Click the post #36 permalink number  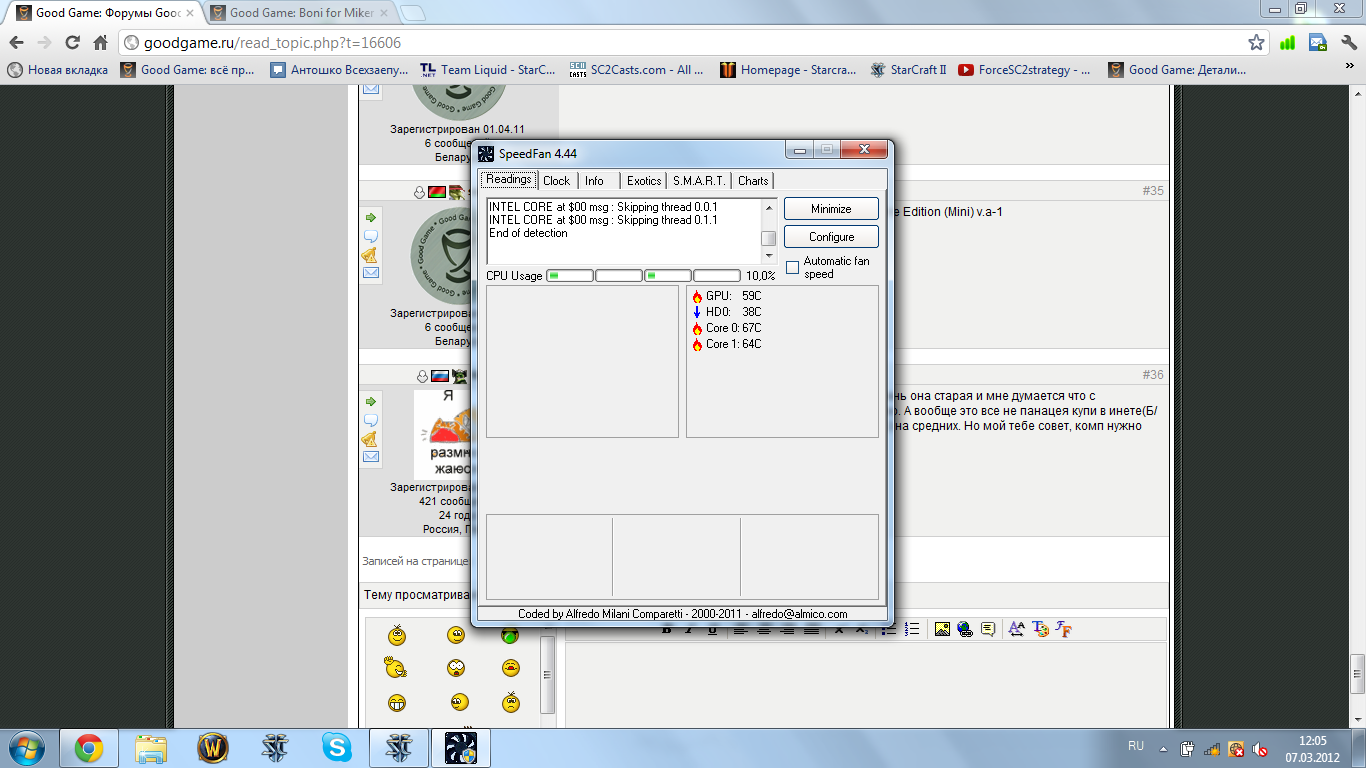(1153, 375)
